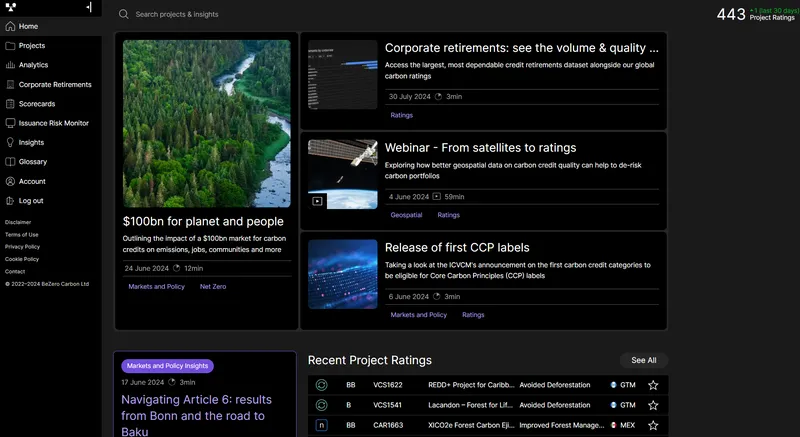Click Ratings tag under Corporate retirements article
The width and height of the screenshot is (800, 437).
[x=402, y=115]
